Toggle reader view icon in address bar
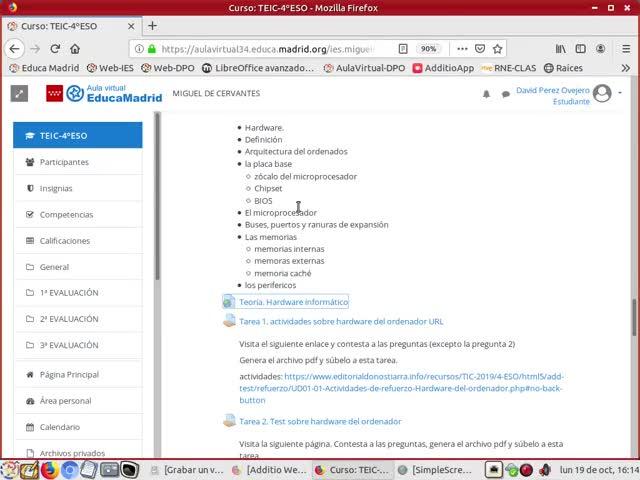This screenshot has height=480, width=640. 403,49
